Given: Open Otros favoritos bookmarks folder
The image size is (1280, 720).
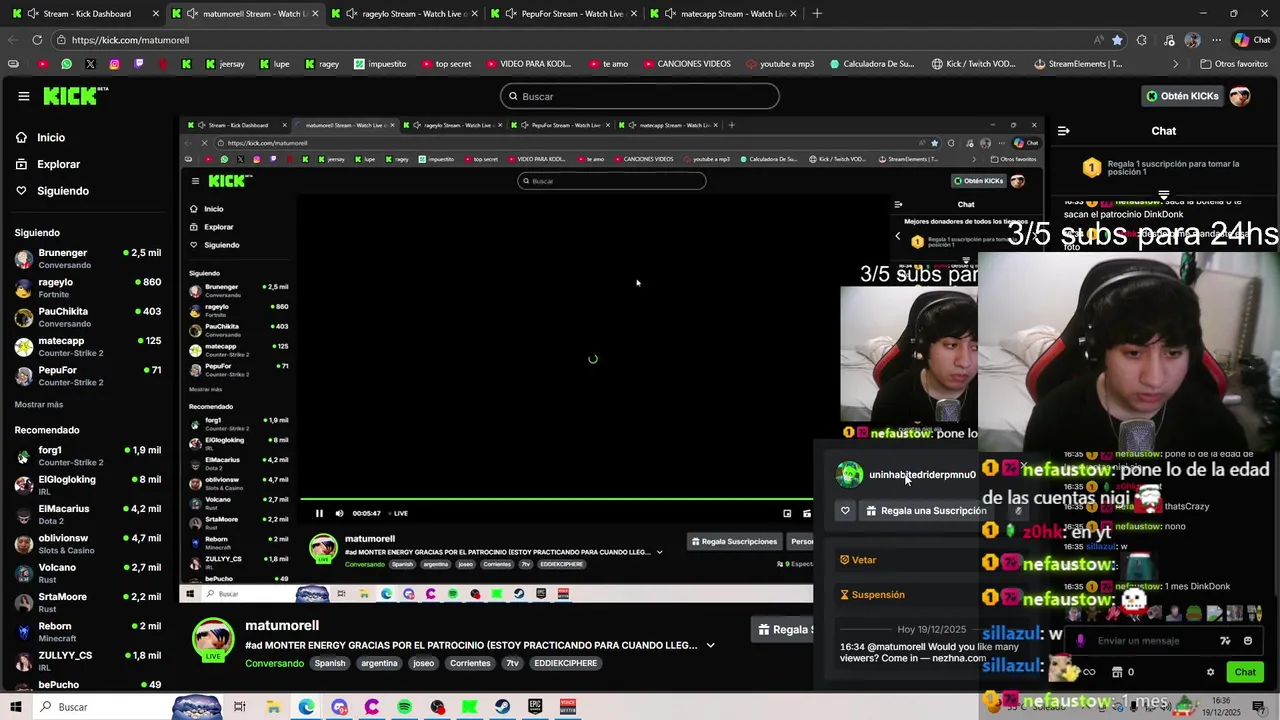Looking at the screenshot, I should (x=1233, y=64).
